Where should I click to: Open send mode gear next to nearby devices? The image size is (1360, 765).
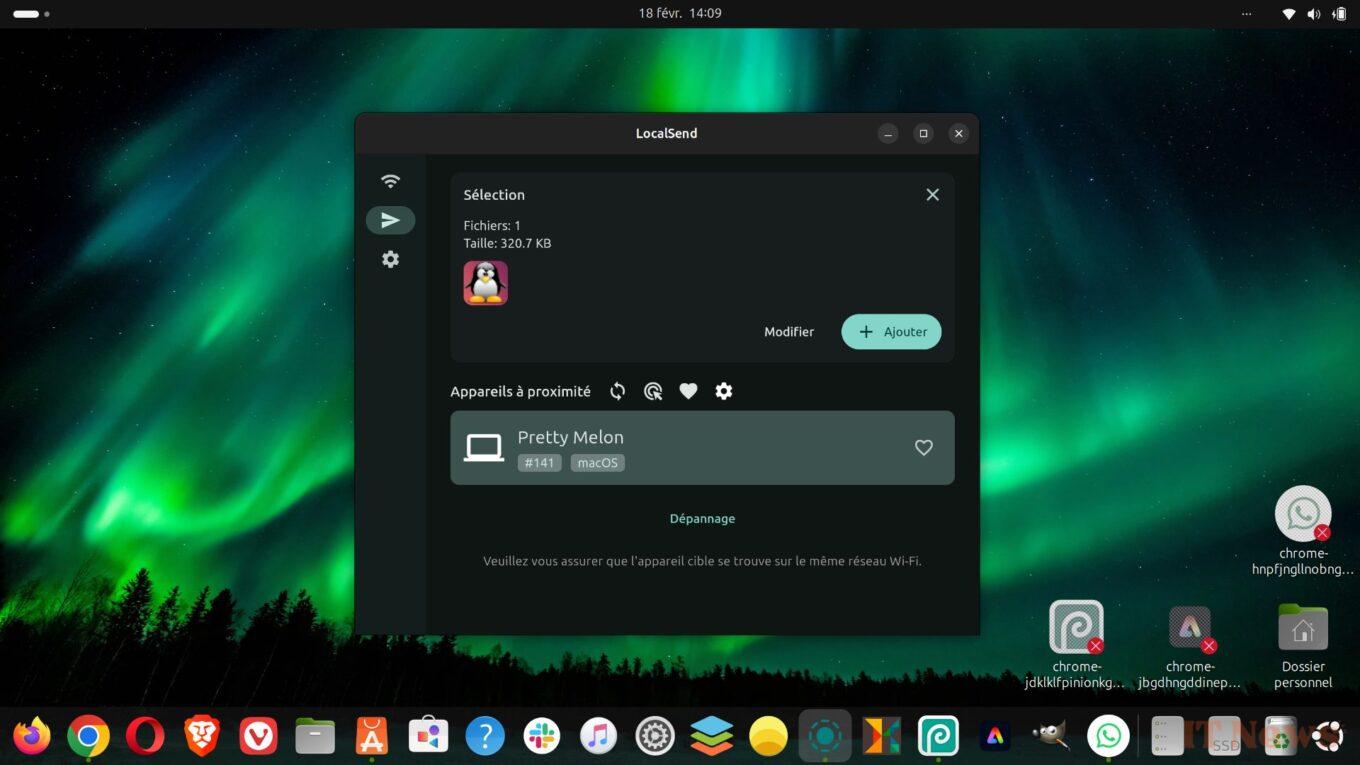click(724, 391)
